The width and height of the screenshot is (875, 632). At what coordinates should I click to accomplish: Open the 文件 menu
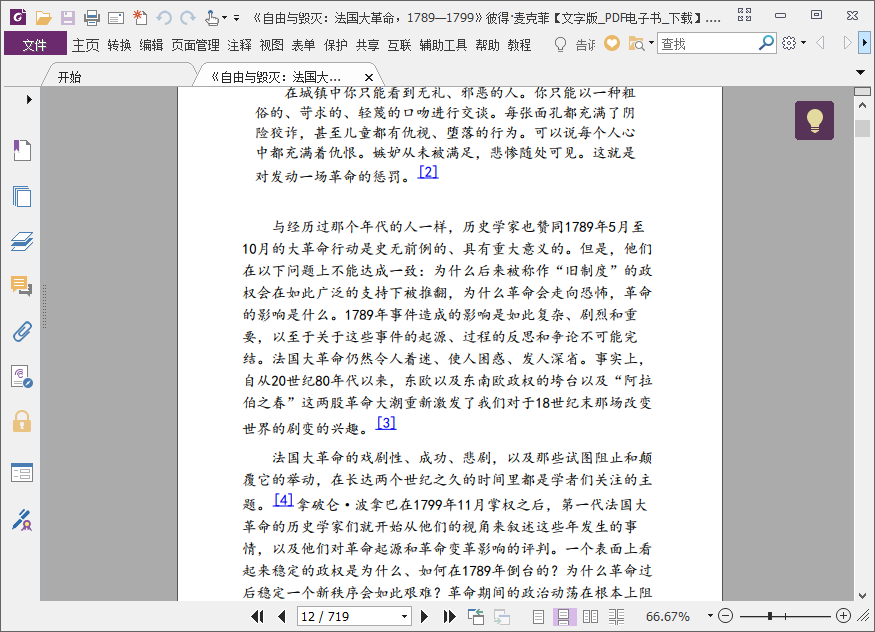click(x=35, y=44)
